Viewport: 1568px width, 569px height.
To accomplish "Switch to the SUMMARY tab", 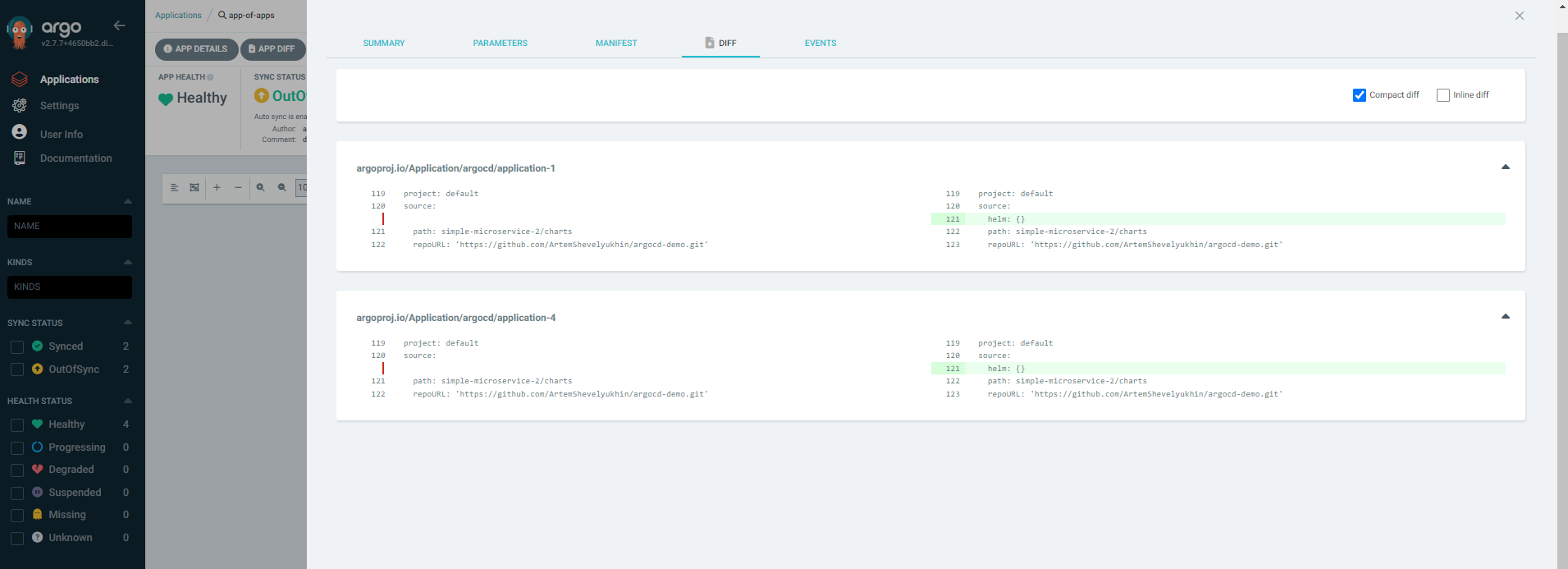I will 384,44.
